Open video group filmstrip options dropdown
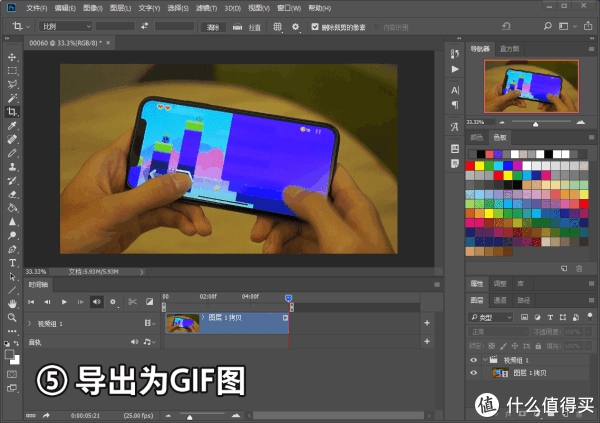Screen dimensions: 600x423 coord(150,323)
